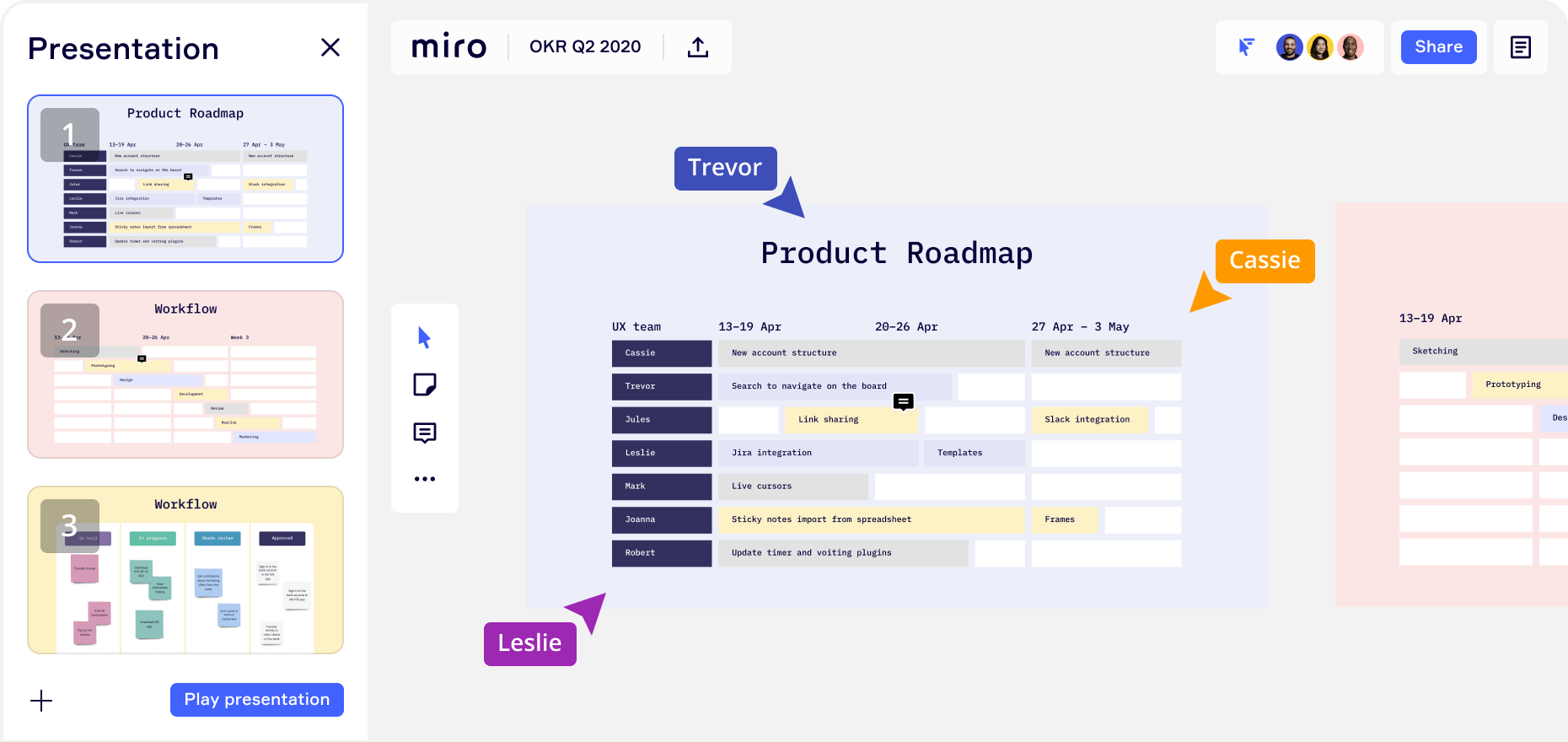The width and height of the screenshot is (1568, 742).
Task: Click the miro logo
Action: pos(448,47)
